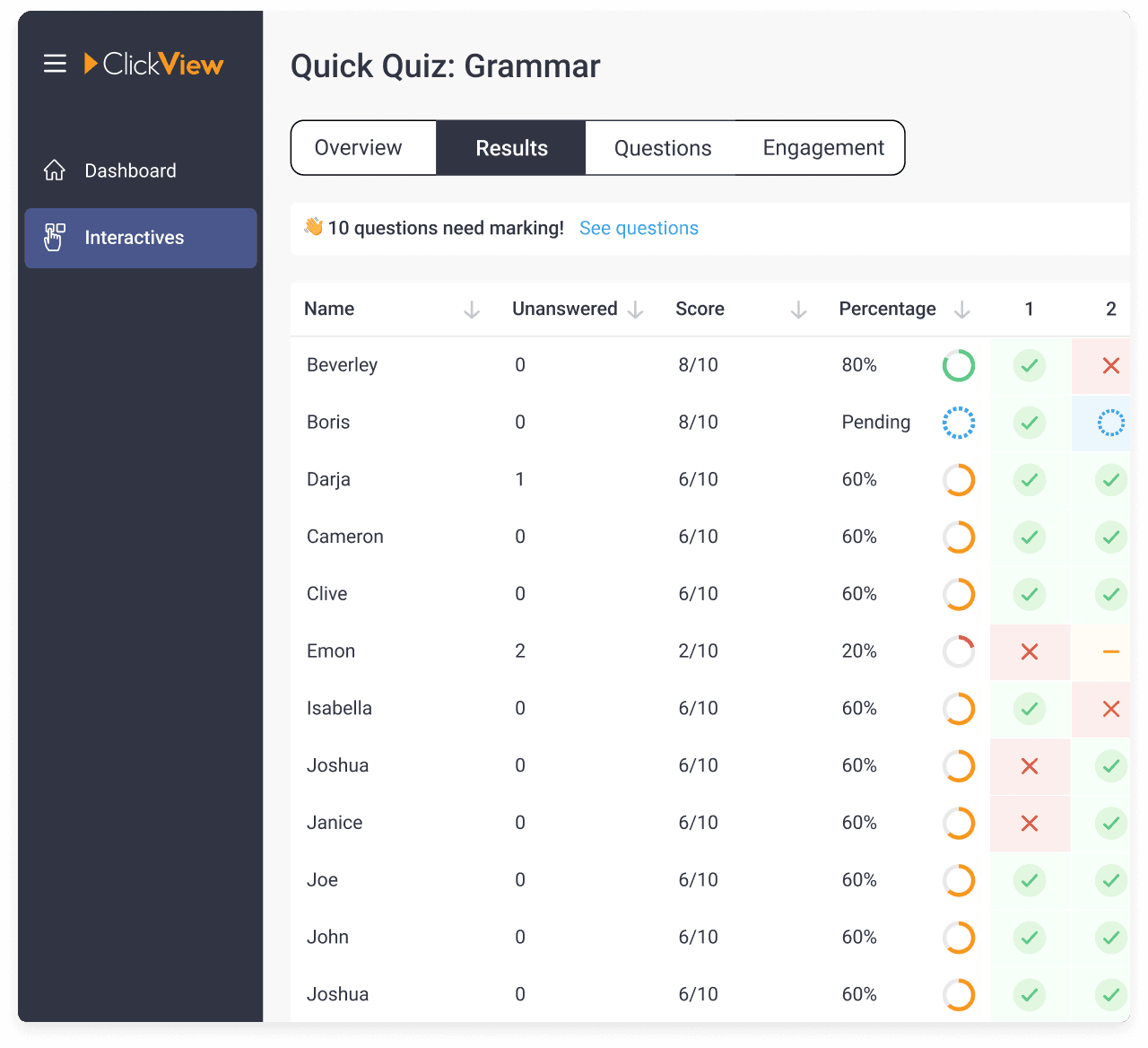Click Cameron's 60% progress ring
1148x1048 pixels.
coord(959,537)
